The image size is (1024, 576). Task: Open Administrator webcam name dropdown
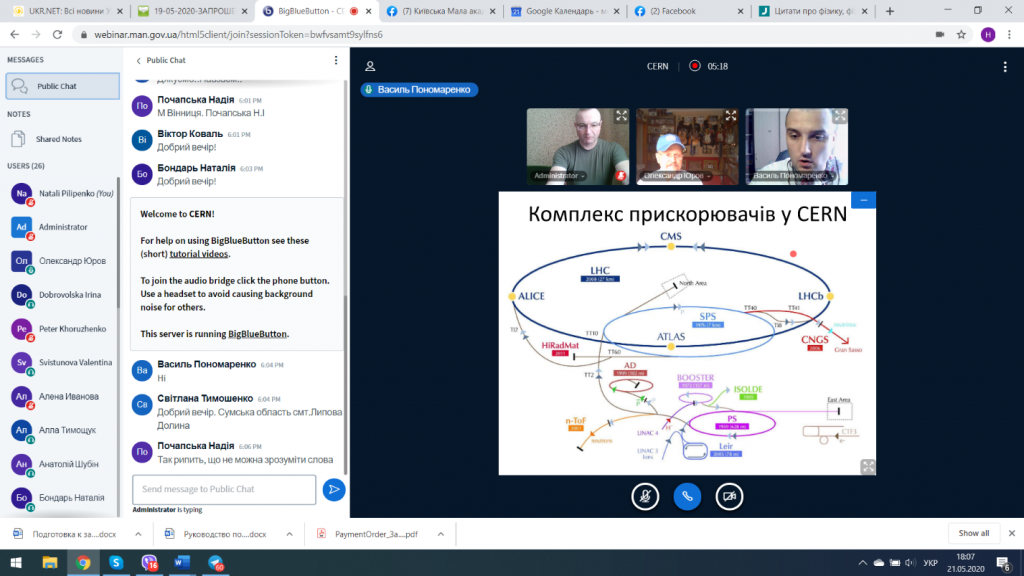pyautogui.click(x=559, y=176)
